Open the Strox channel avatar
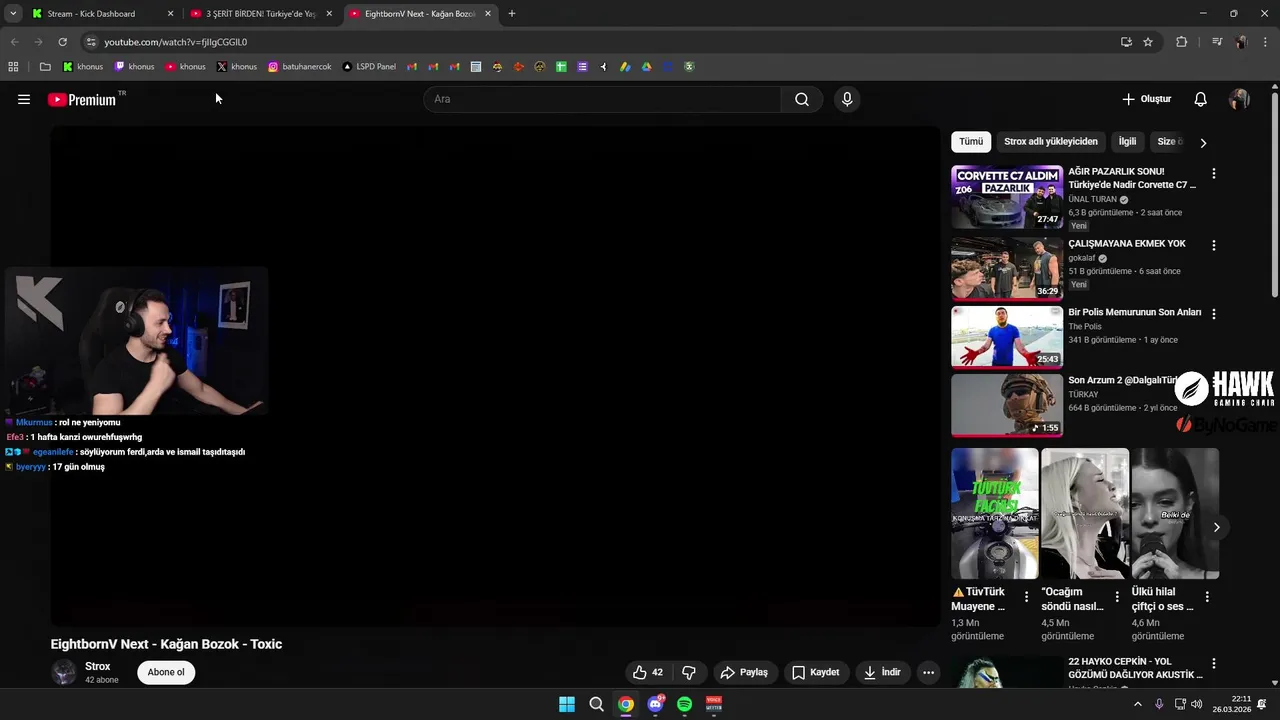The height and width of the screenshot is (720, 1280). tap(64, 672)
